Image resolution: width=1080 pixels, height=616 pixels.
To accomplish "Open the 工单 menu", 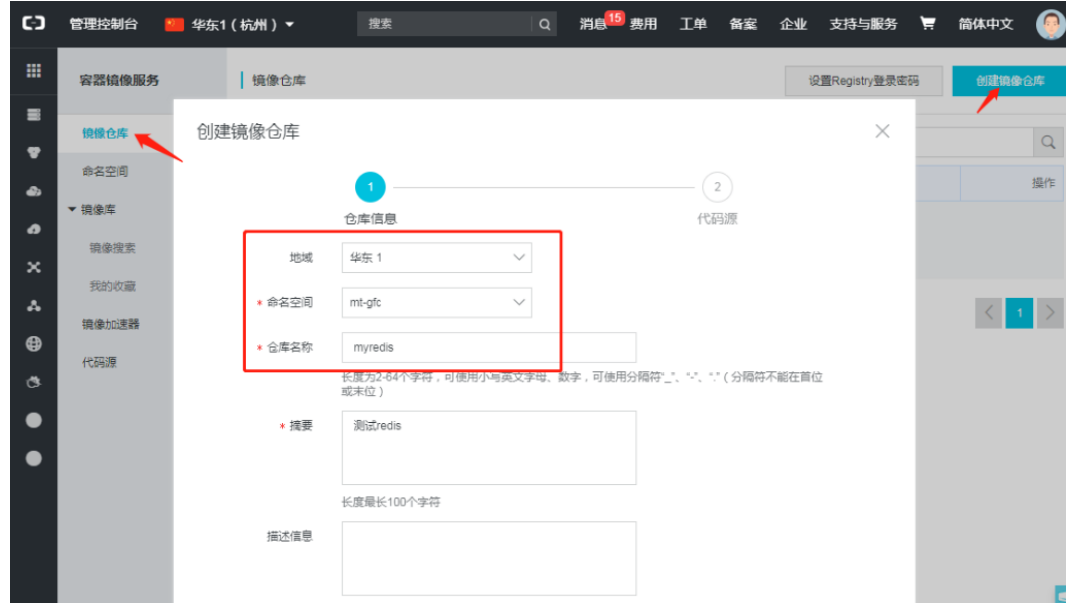I will [x=693, y=24].
